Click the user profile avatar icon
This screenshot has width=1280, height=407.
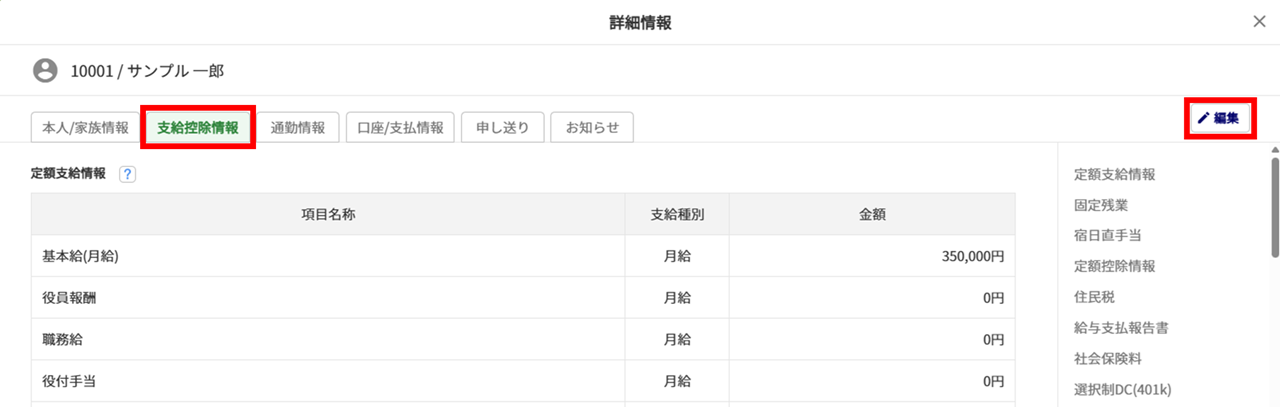pos(45,71)
